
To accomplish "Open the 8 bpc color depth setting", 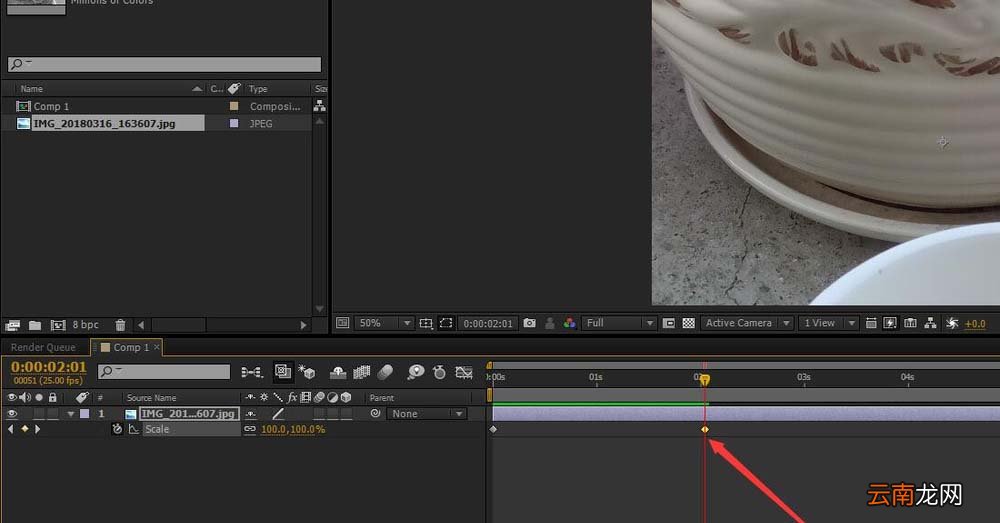I will [85, 325].
